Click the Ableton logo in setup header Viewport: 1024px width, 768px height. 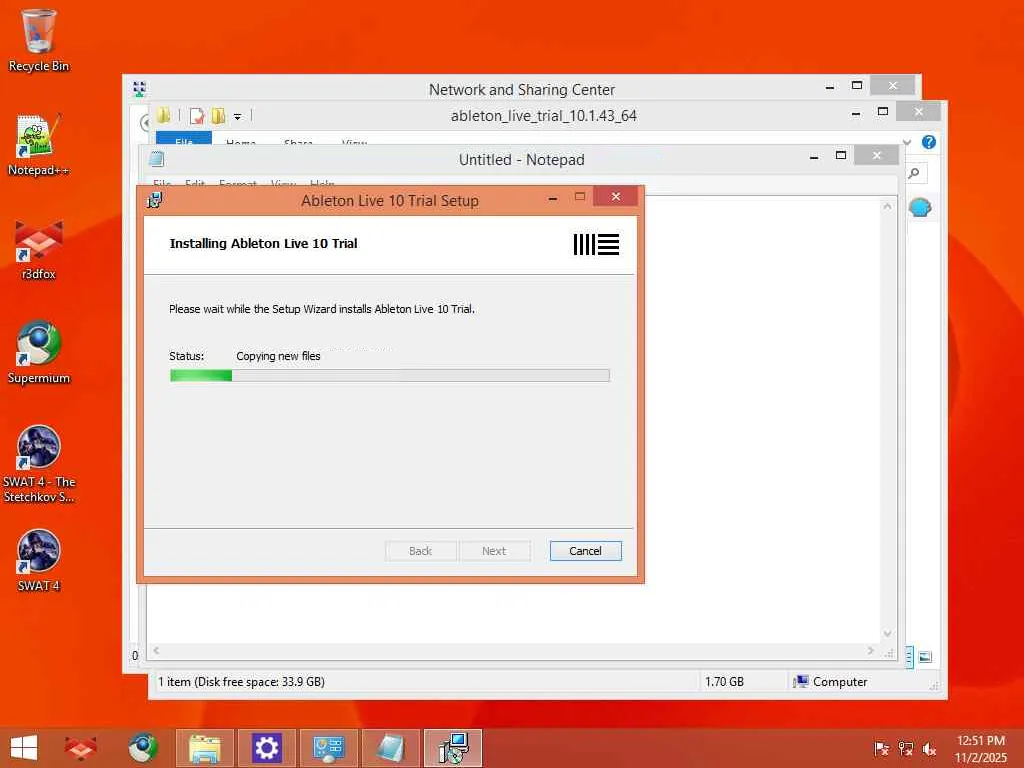point(596,244)
